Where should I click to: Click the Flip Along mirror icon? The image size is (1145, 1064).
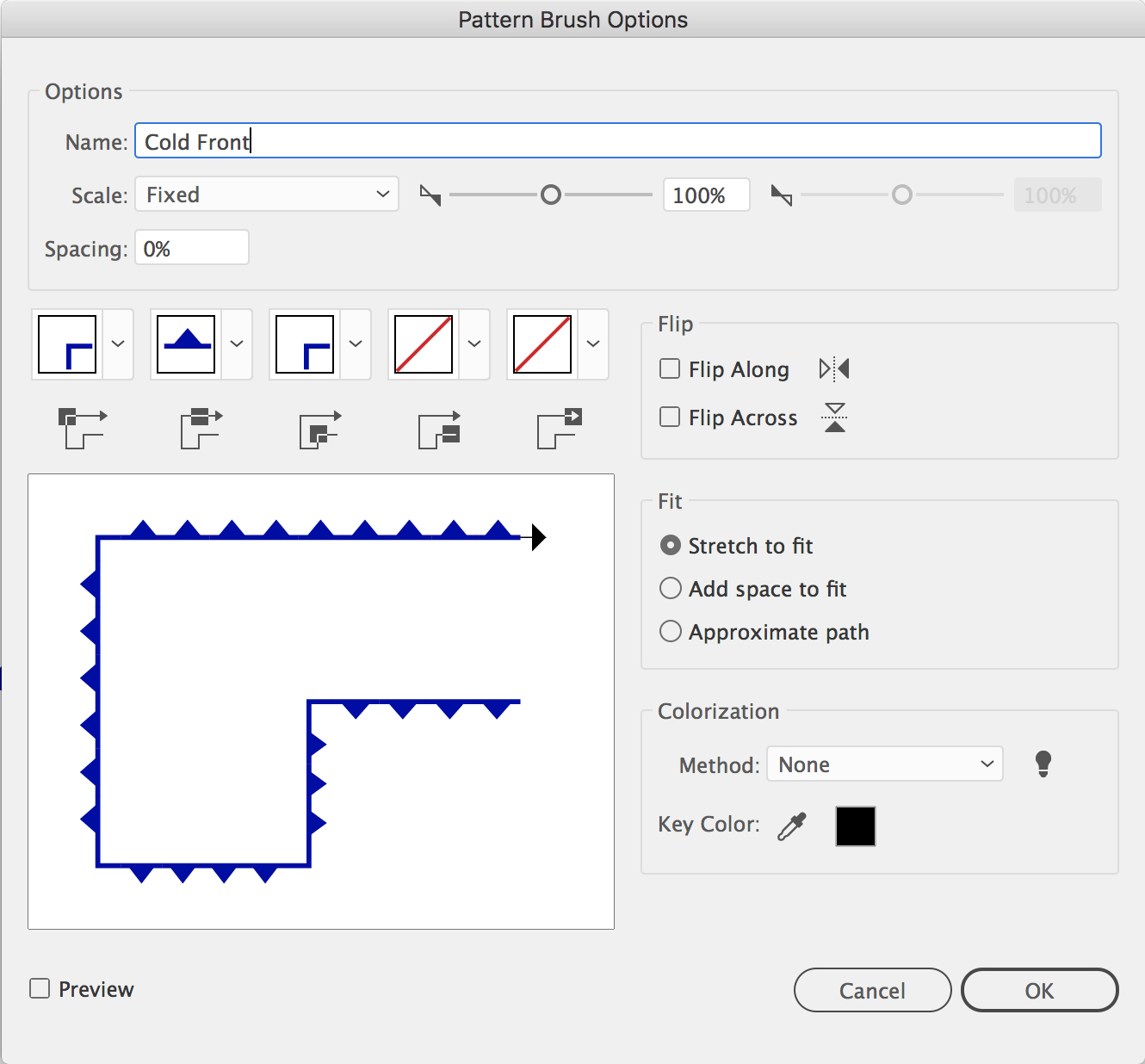pyautogui.click(x=834, y=369)
